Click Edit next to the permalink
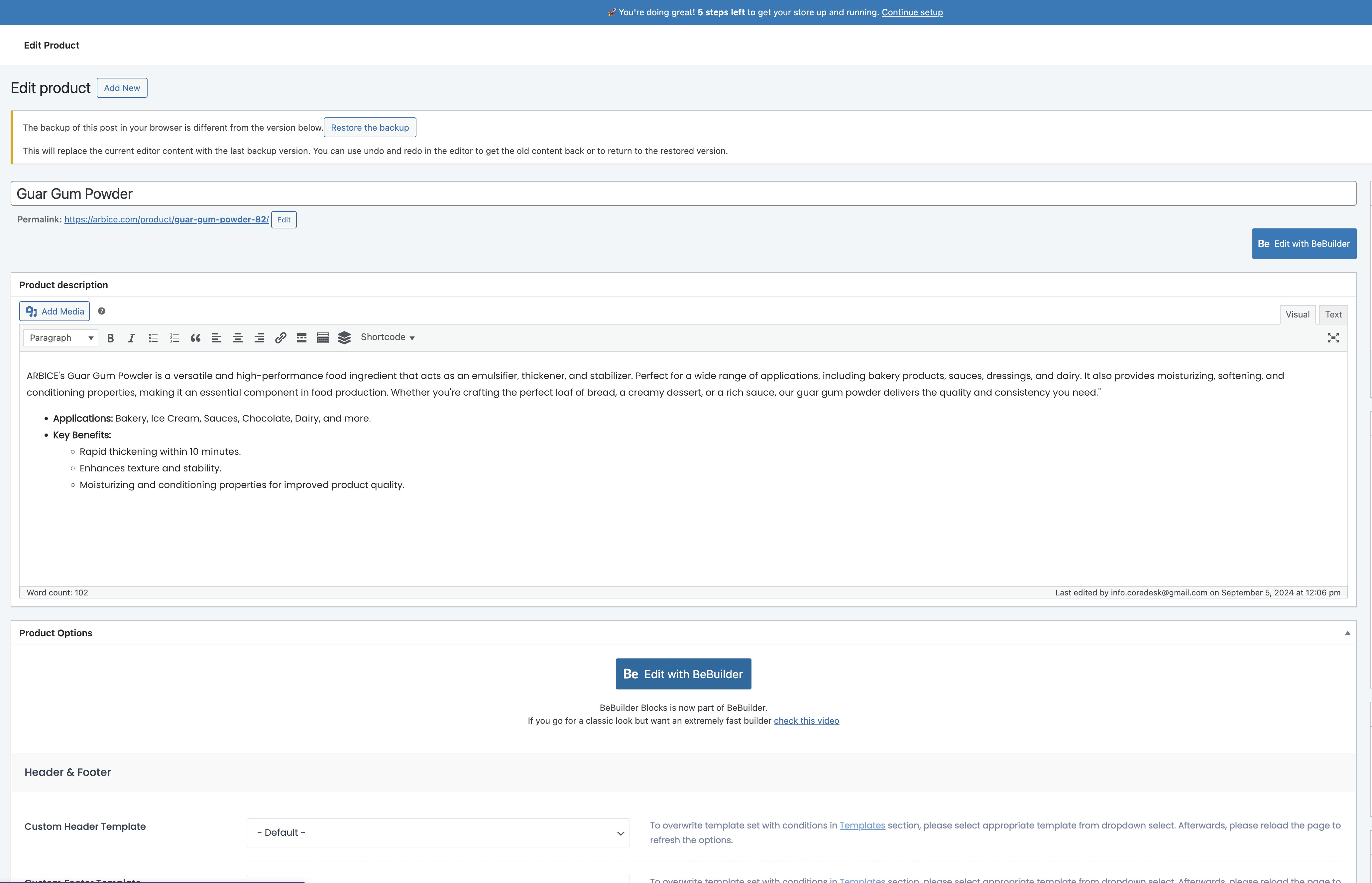This screenshot has height=883, width=1372. click(x=284, y=220)
